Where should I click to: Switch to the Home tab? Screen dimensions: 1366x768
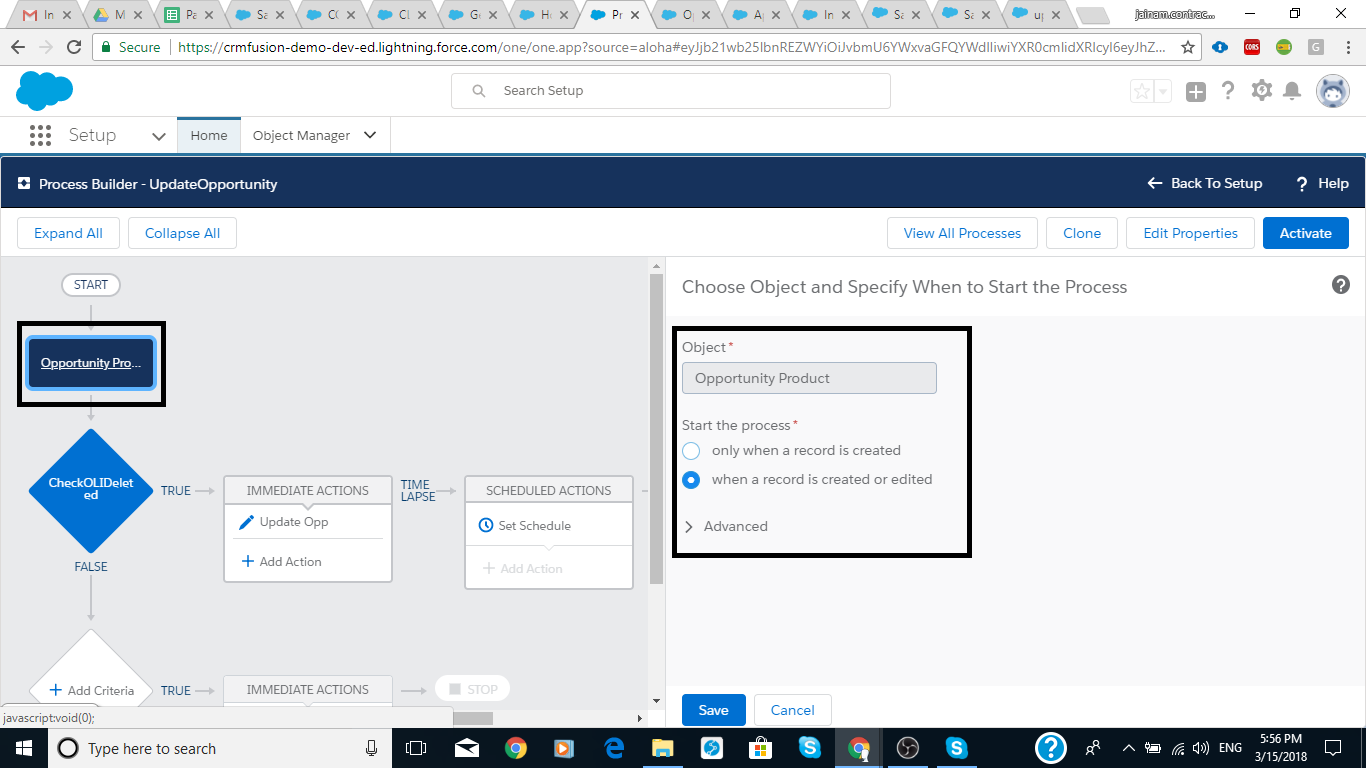pos(209,135)
